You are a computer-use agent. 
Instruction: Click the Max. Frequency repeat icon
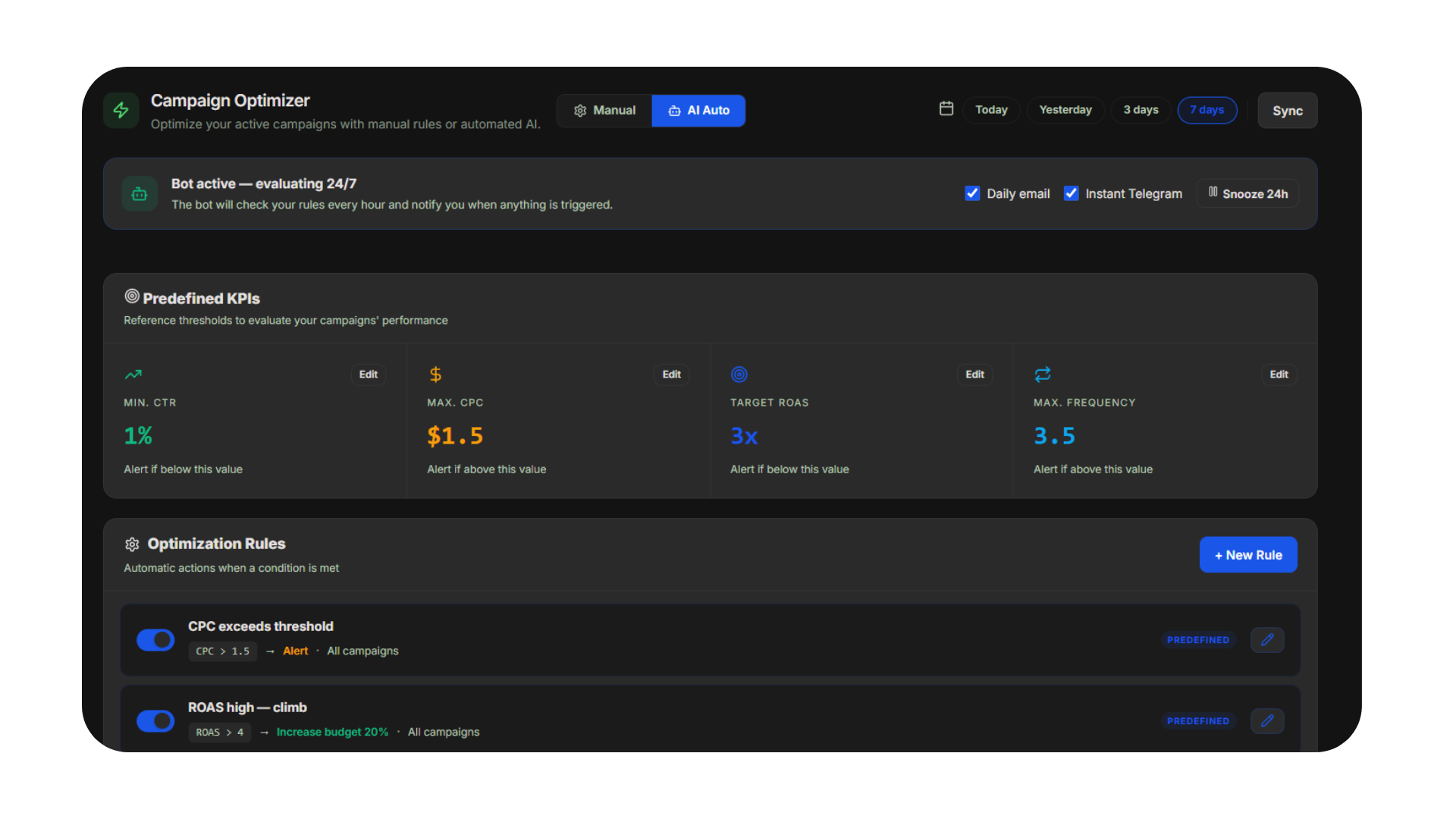pyautogui.click(x=1043, y=374)
